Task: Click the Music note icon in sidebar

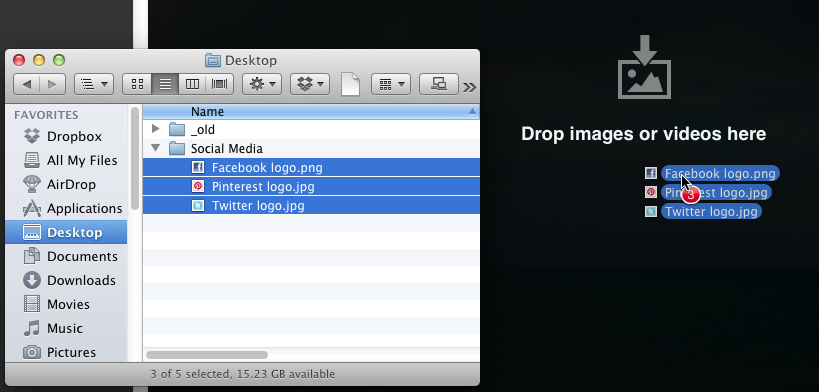Action: tap(32, 328)
